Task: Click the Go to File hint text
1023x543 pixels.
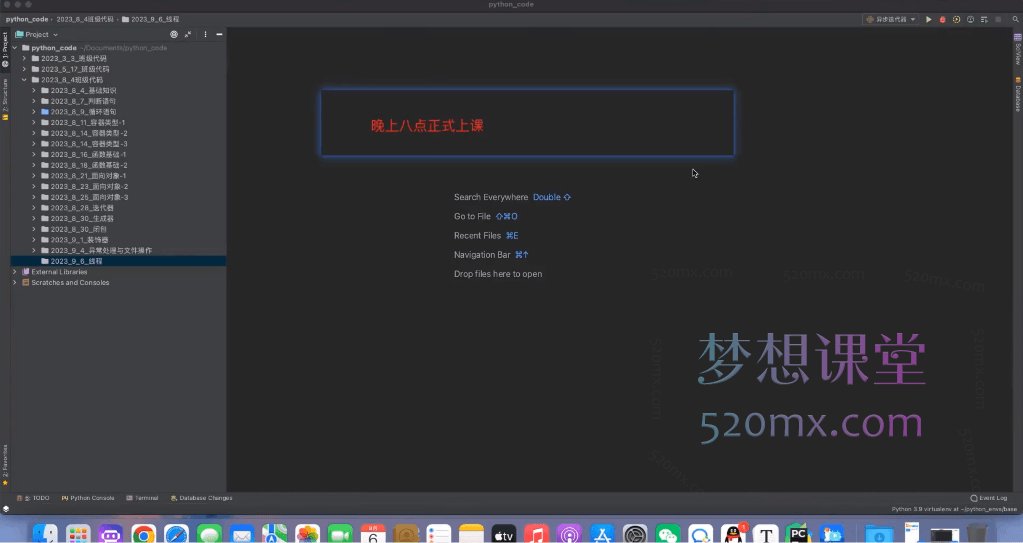Action: point(472,216)
